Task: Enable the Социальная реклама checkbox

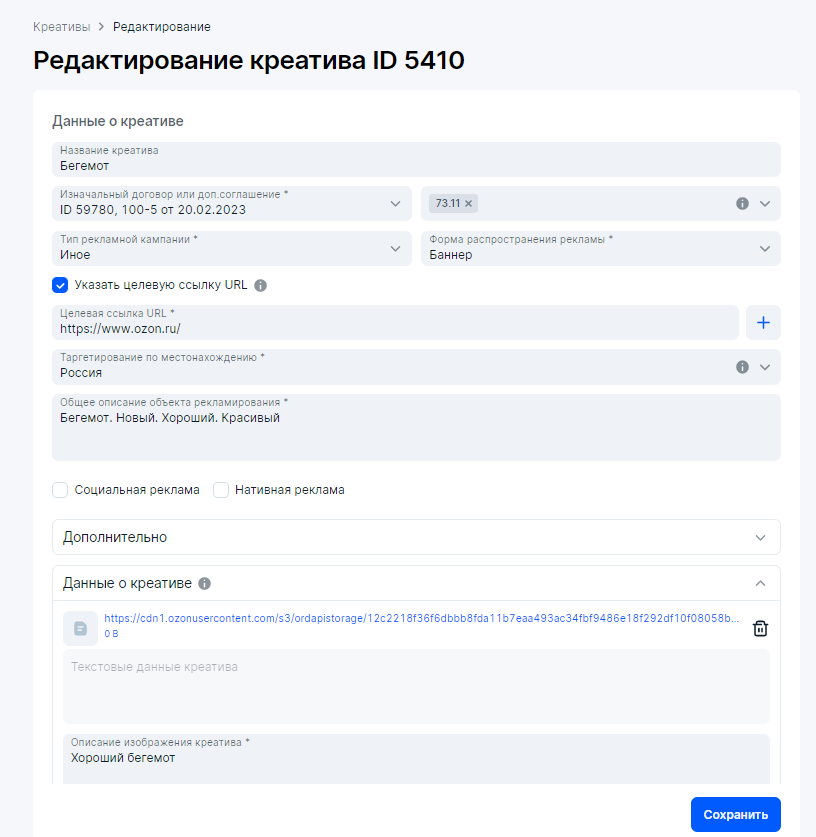Action: 60,490
